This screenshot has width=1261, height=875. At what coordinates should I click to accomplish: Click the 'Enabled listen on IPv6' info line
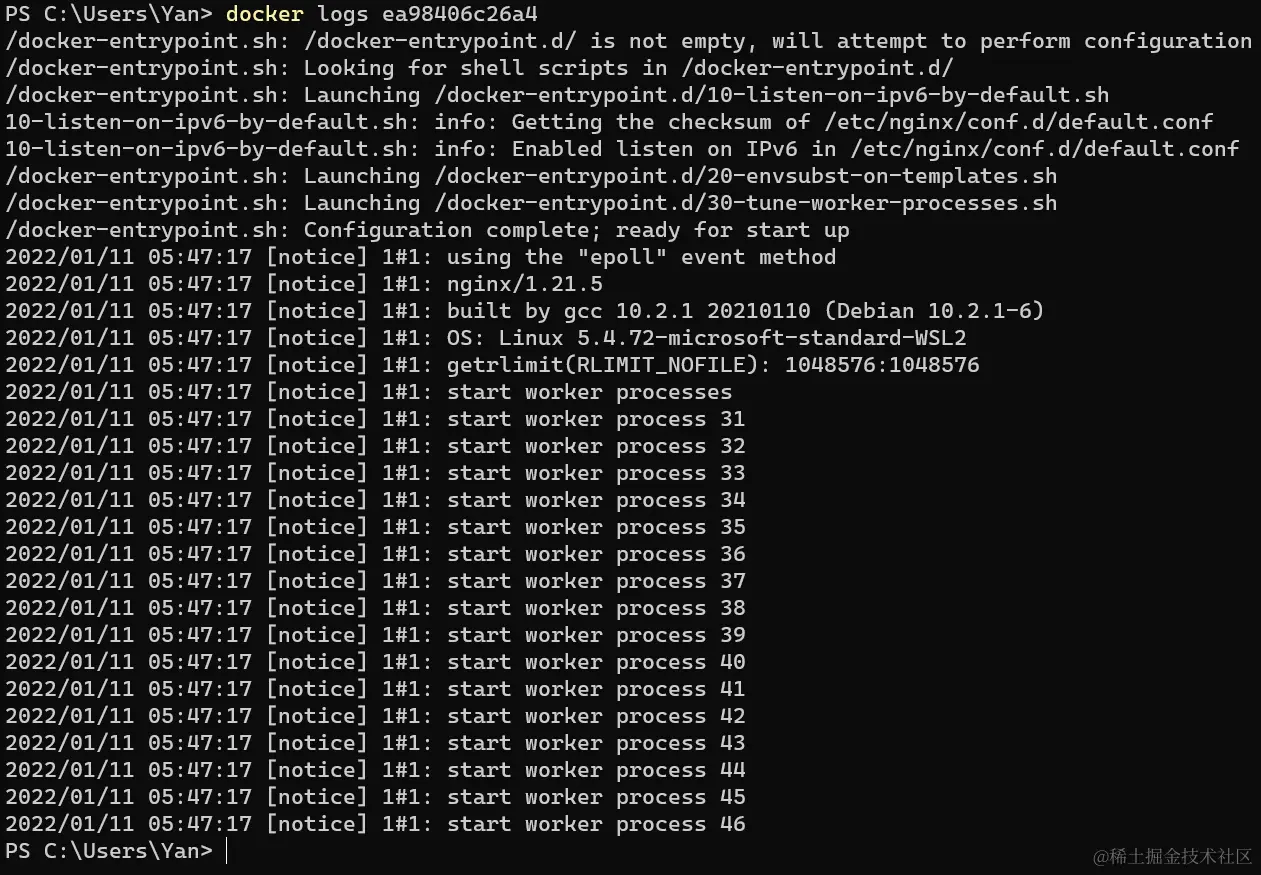point(622,149)
